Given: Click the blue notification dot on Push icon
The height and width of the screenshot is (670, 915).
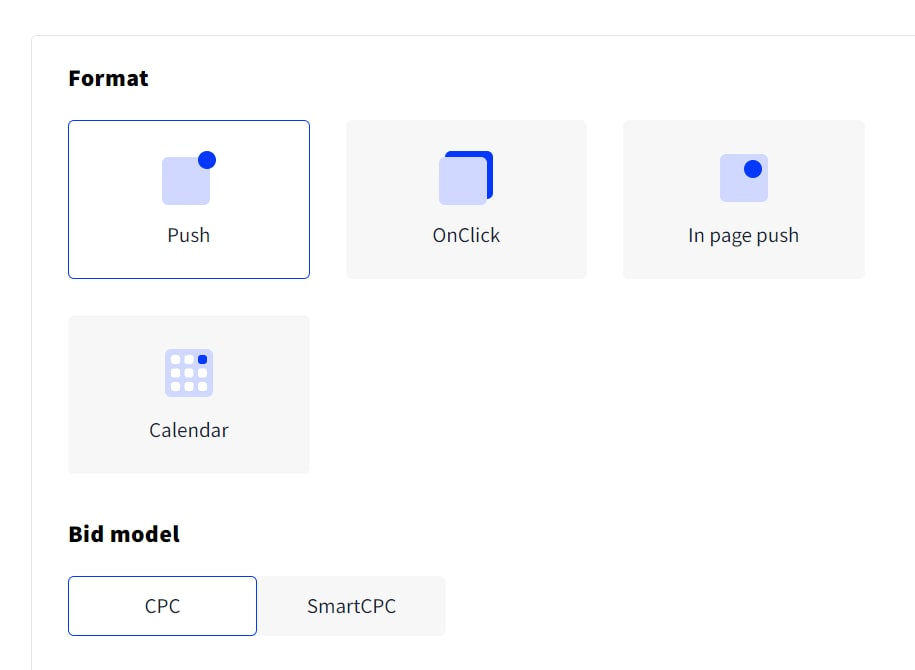Looking at the screenshot, I should 207,160.
